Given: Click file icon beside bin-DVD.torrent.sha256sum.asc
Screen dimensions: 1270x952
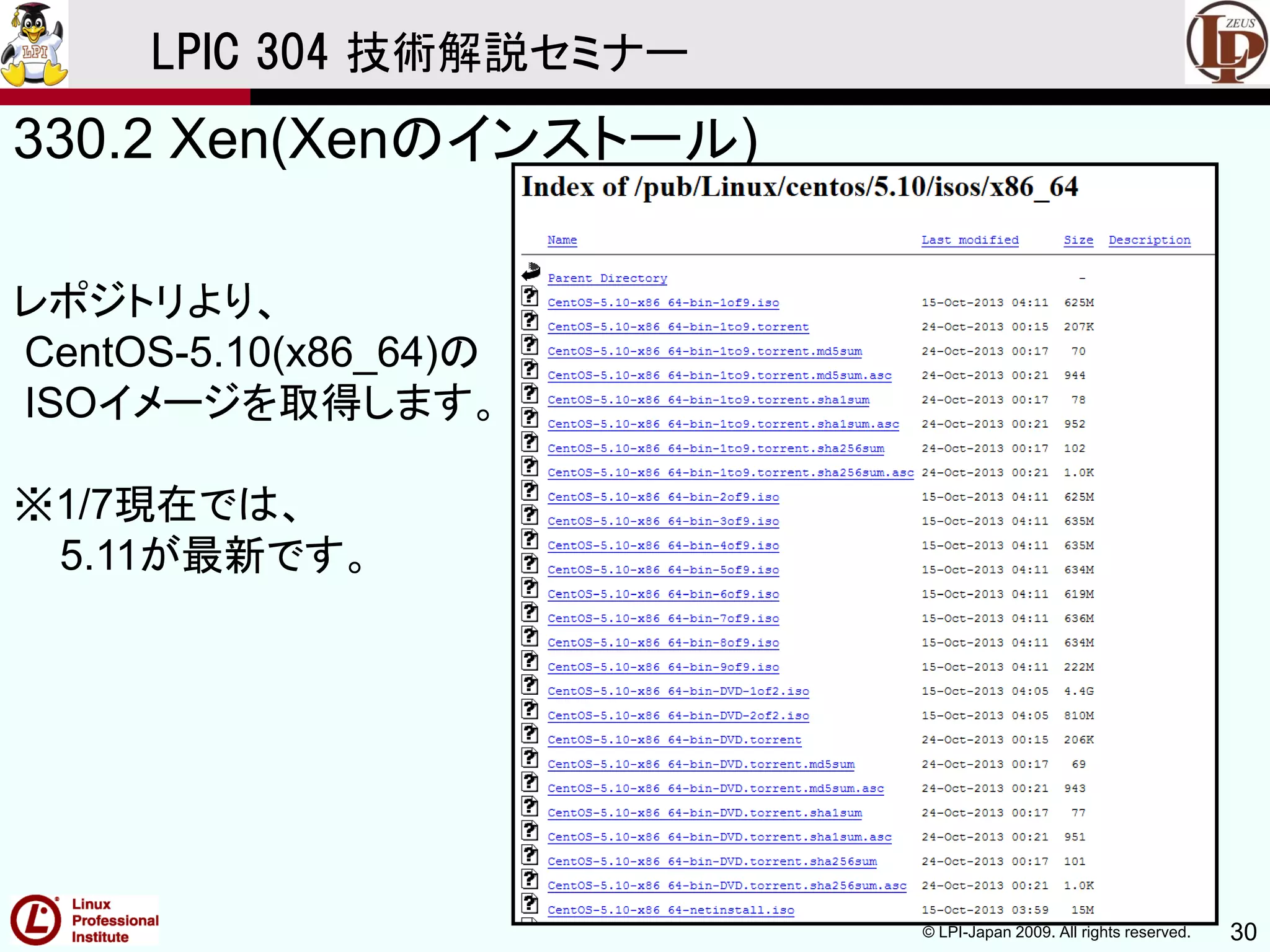Looking at the screenshot, I should coord(530,879).
